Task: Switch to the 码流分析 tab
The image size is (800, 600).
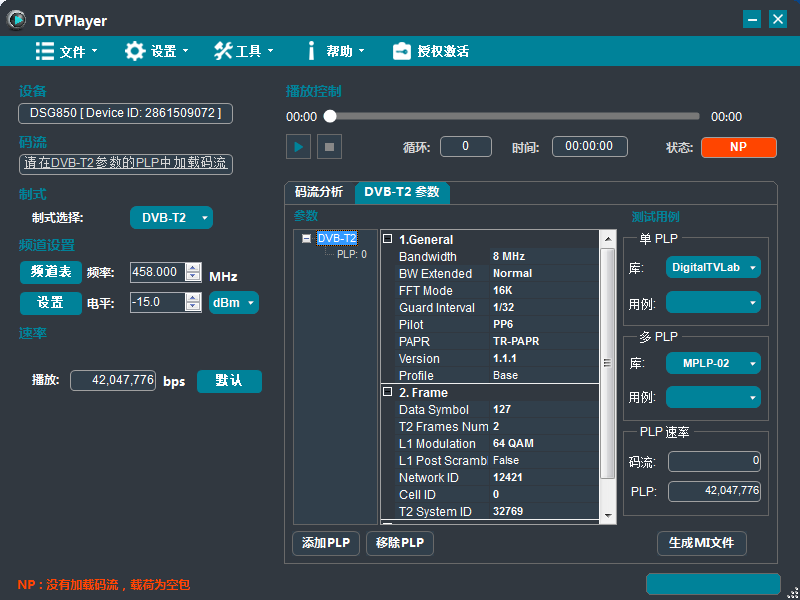Action: [319, 192]
